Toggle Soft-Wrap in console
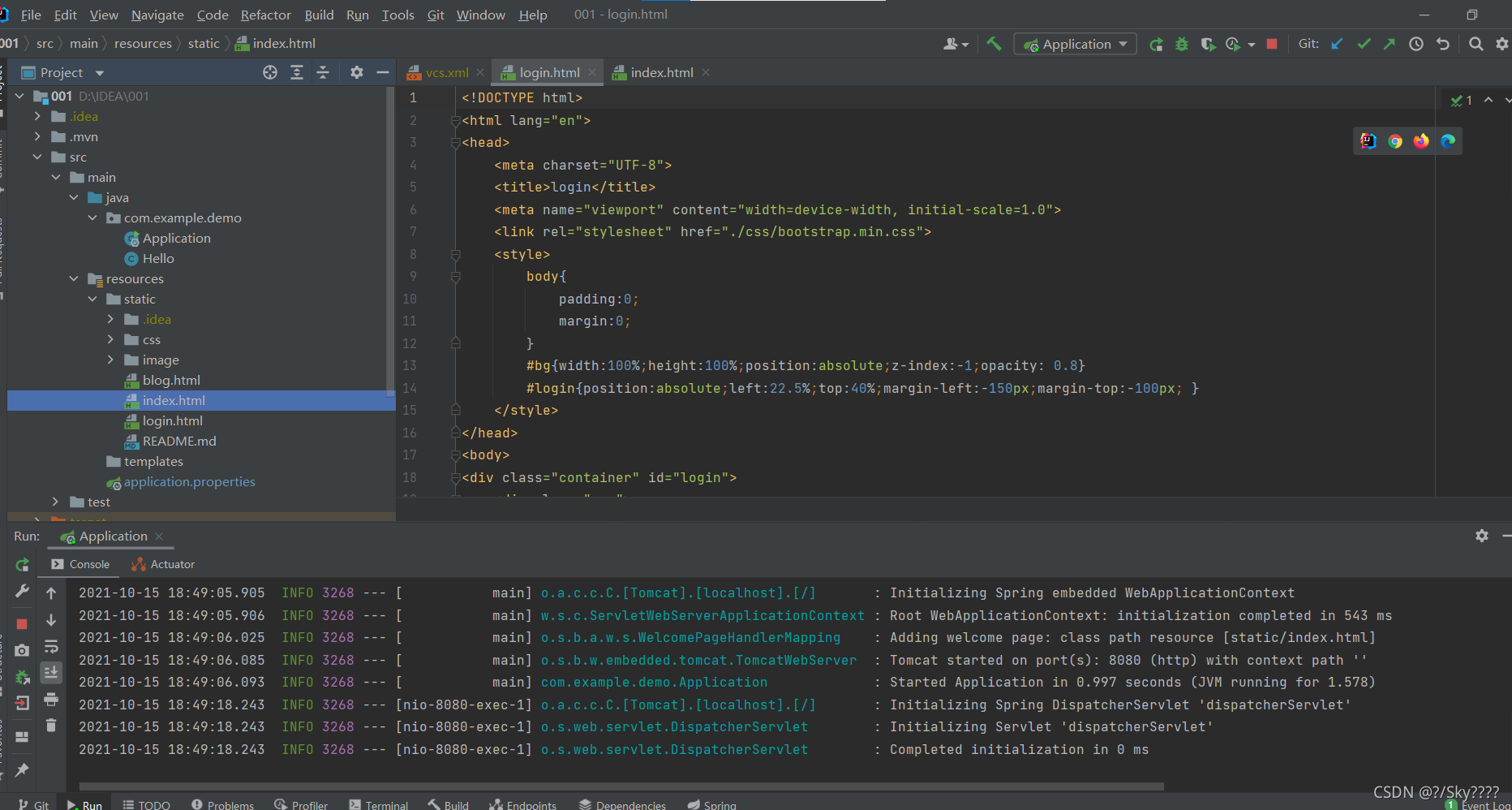Viewport: 1512px width, 810px height. tap(51, 647)
